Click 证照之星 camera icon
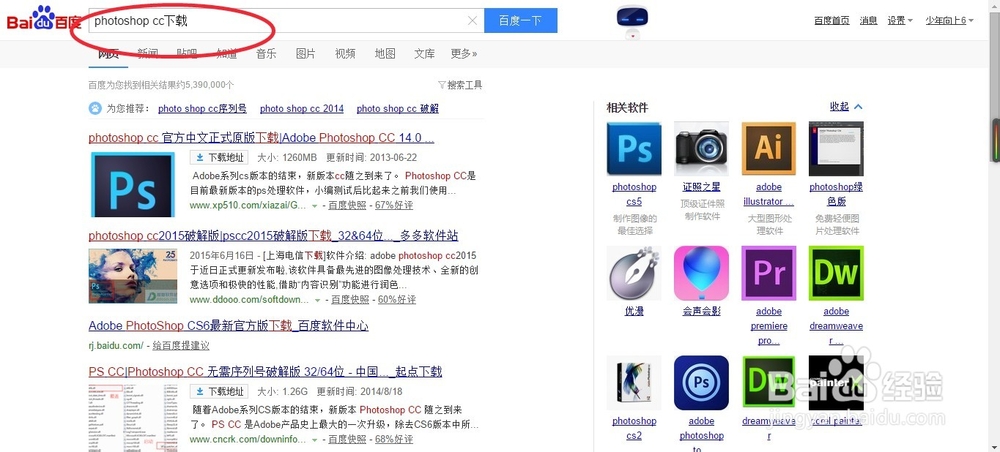This screenshot has width=1000, height=452. pyautogui.click(x=702, y=149)
